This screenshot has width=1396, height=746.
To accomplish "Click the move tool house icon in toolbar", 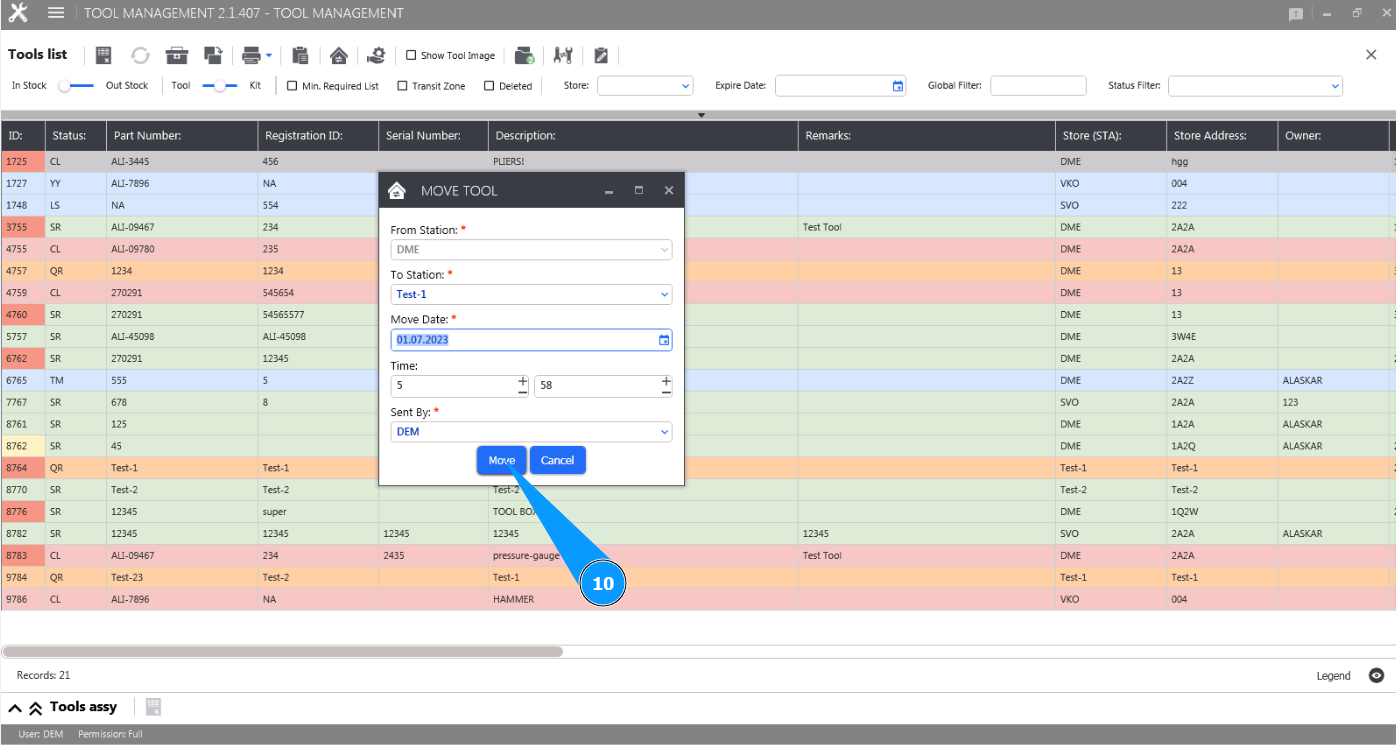I will (339, 55).
